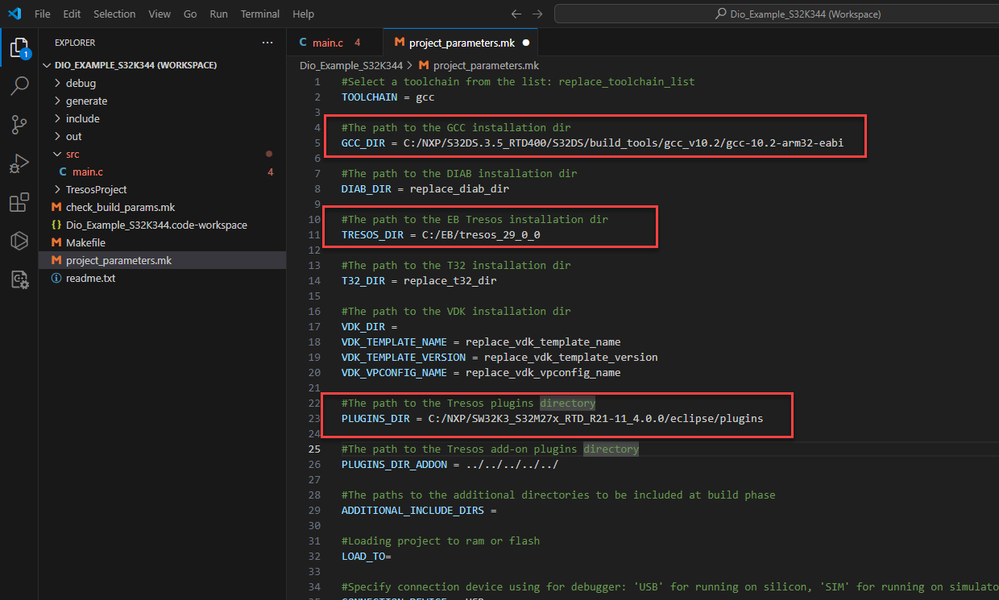Select the project_parameters.mk editor tab

(461, 43)
